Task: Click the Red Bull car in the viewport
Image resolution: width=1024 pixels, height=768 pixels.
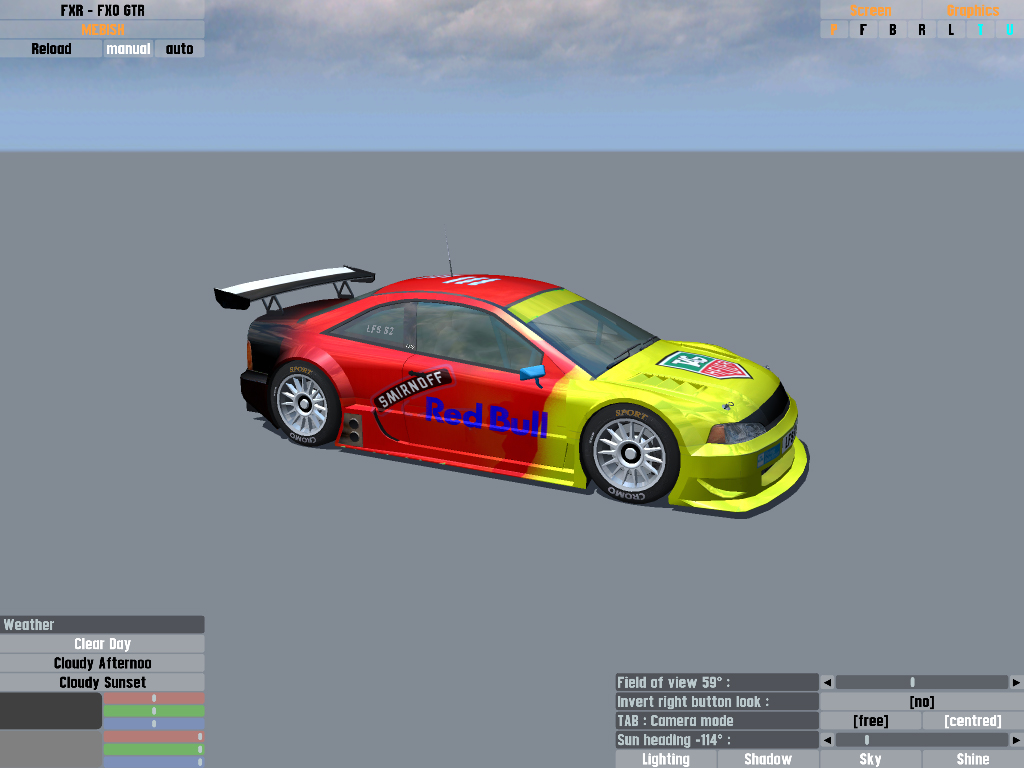Action: point(511,392)
